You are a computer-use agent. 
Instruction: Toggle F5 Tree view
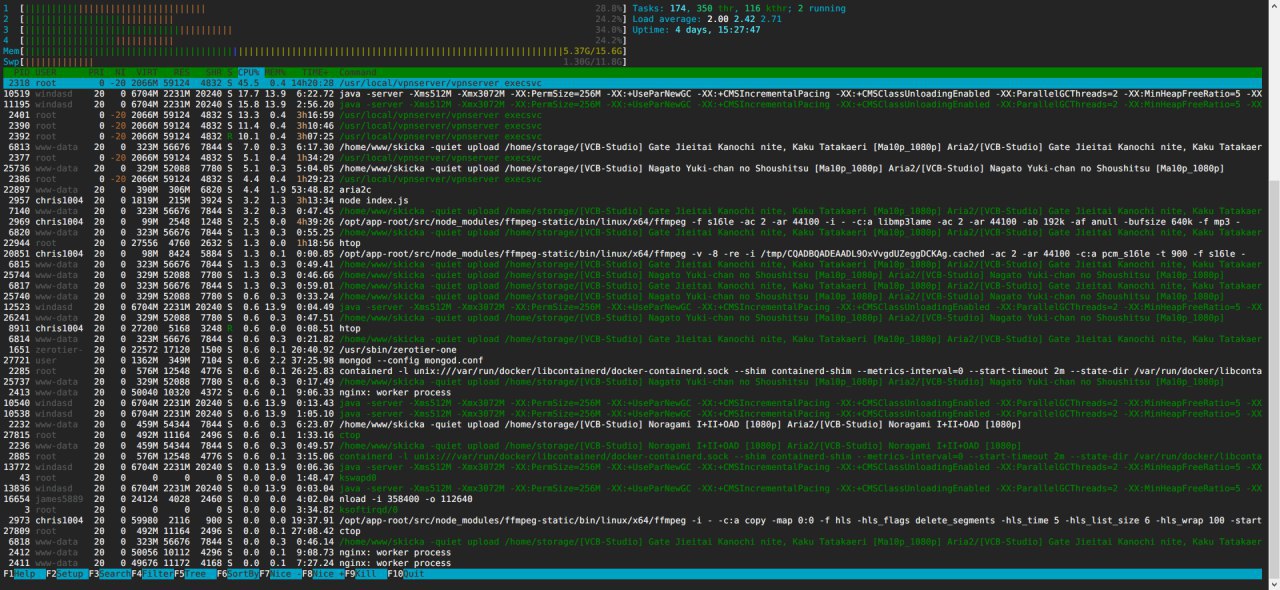pos(194,575)
